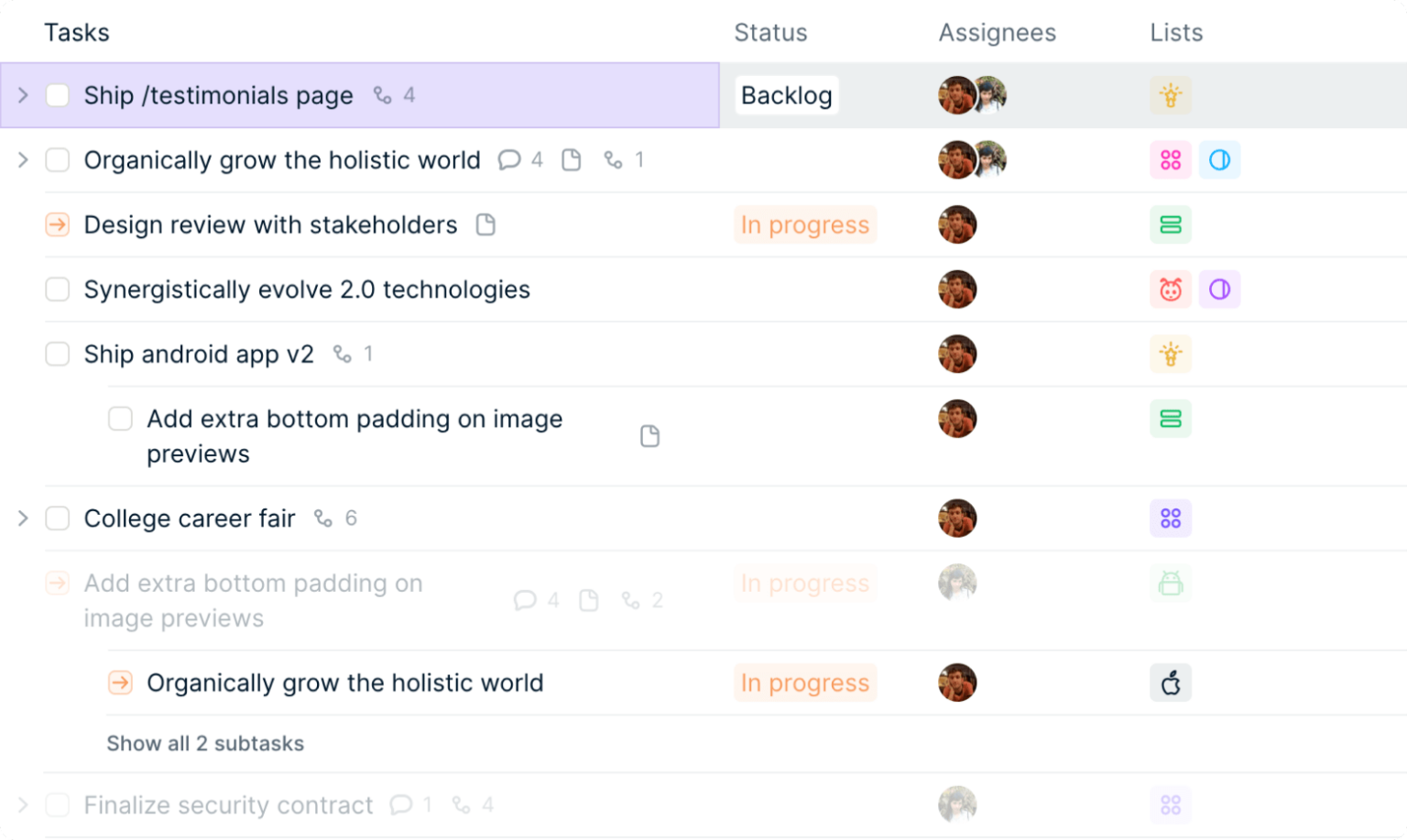Click the document icon on Design review with stakeholders

pyautogui.click(x=485, y=224)
